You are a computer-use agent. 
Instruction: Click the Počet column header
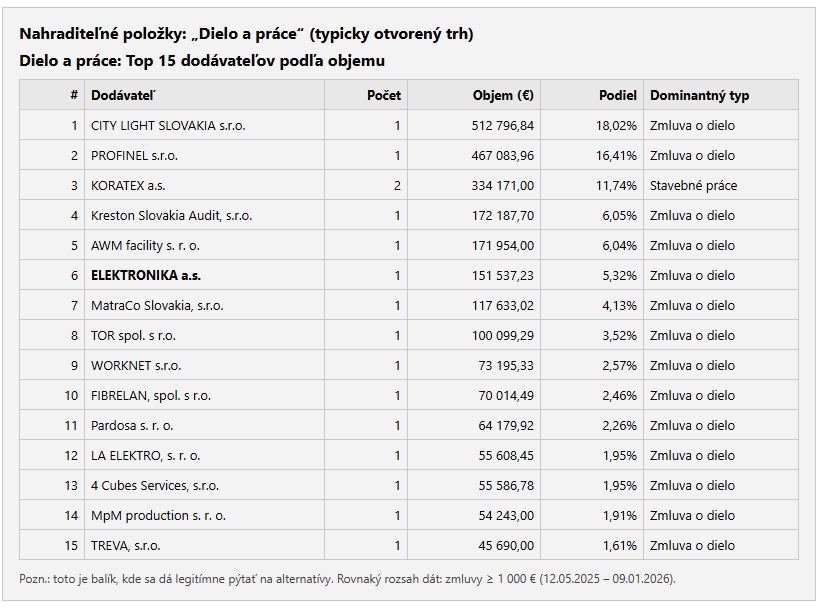(383, 96)
